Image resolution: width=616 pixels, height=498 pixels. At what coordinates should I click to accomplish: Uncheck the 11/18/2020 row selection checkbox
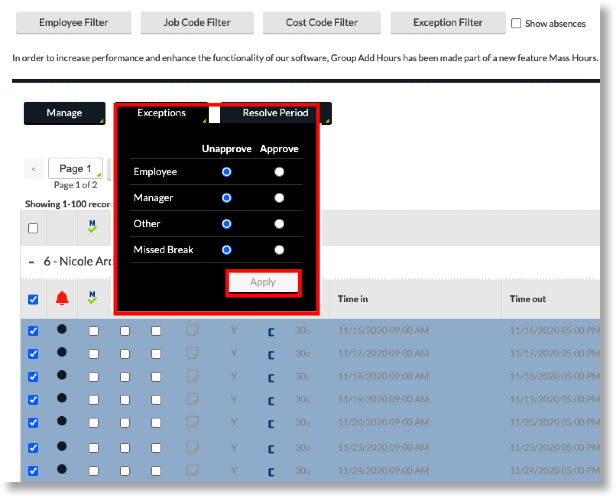(33, 377)
